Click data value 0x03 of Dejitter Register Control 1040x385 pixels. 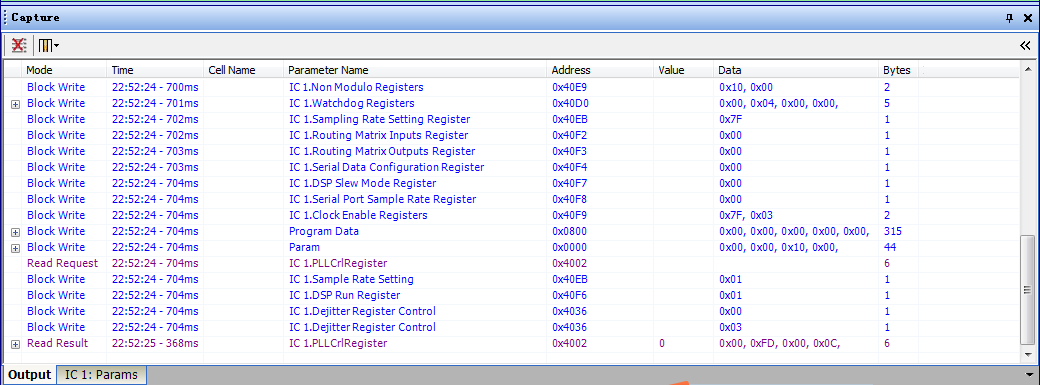point(730,327)
